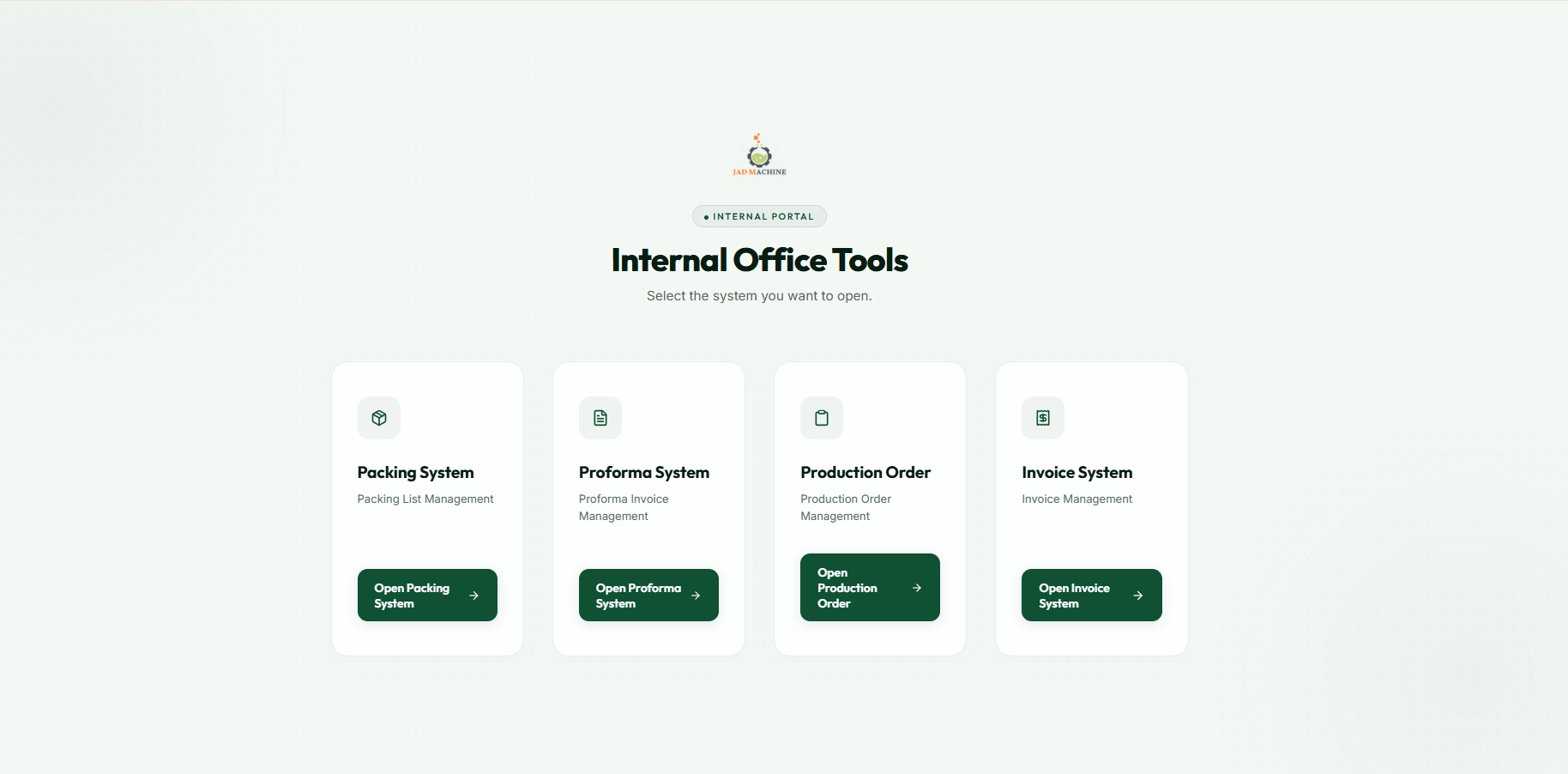Click the 'Production Order' card title

(865, 473)
